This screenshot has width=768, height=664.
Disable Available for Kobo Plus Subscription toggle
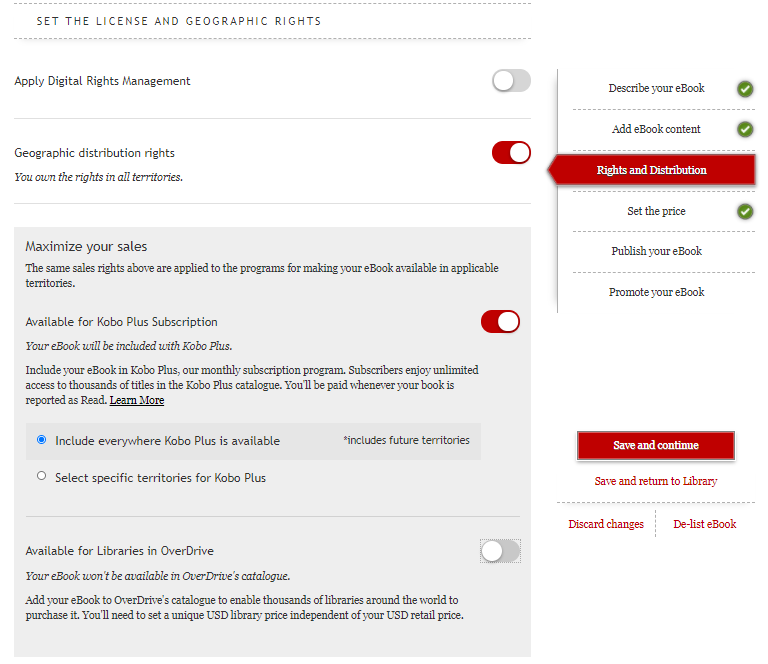click(x=500, y=322)
